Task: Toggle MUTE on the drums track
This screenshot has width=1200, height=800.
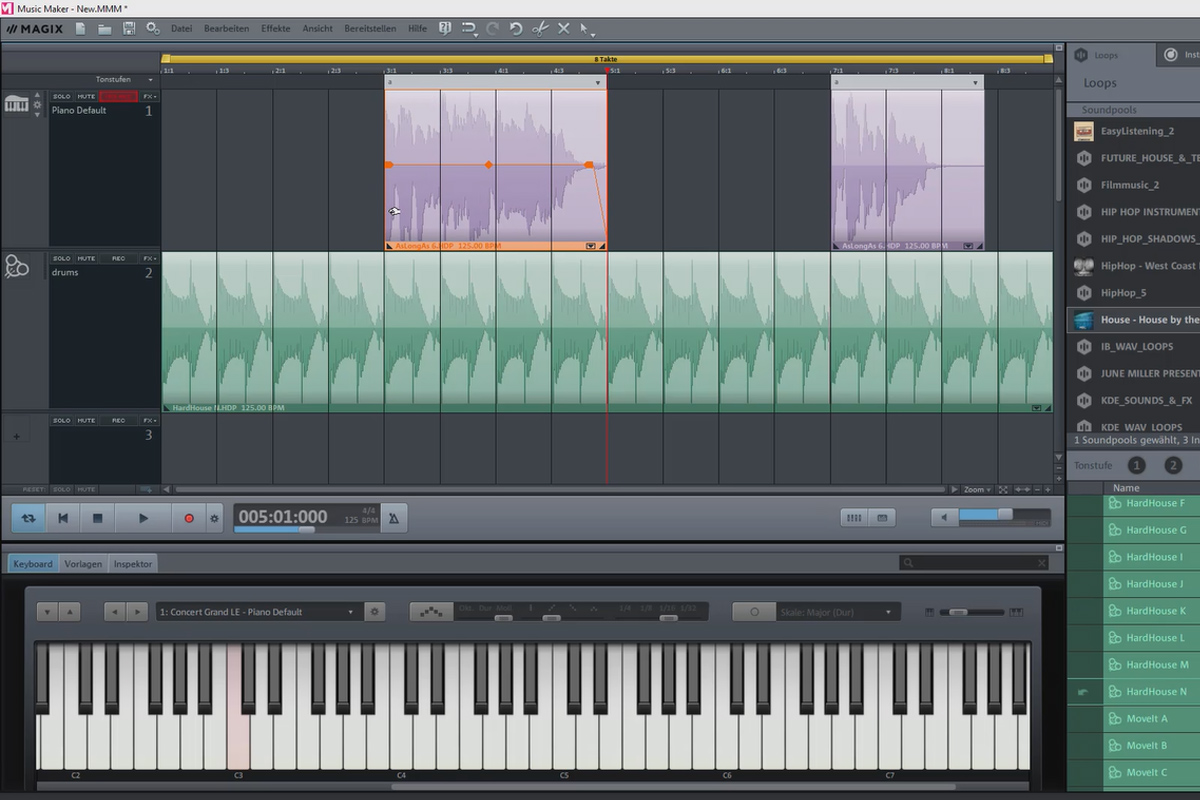Action: point(86,258)
